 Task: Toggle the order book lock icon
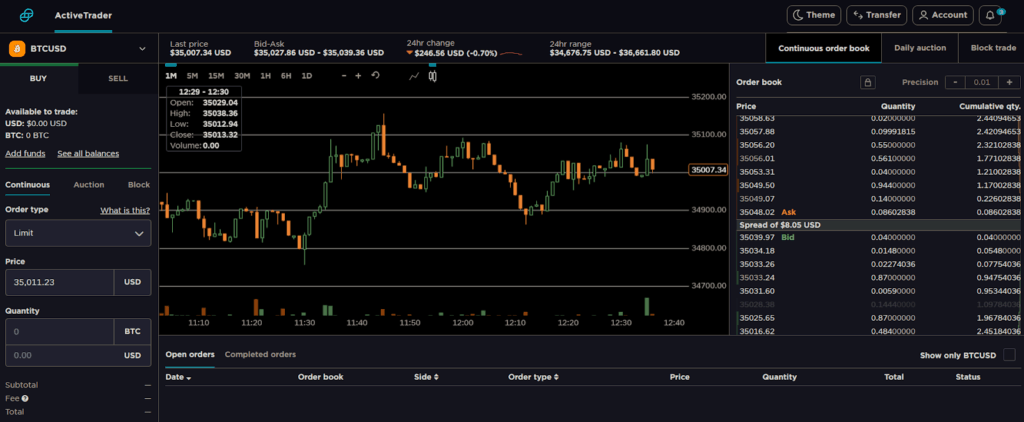coord(867,82)
